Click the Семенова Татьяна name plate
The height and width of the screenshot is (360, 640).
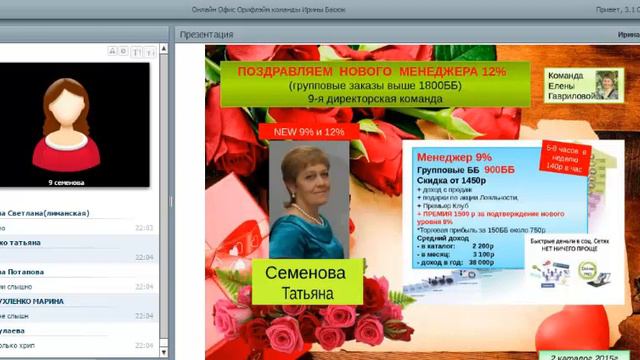pyautogui.click(x=307, y=282)
